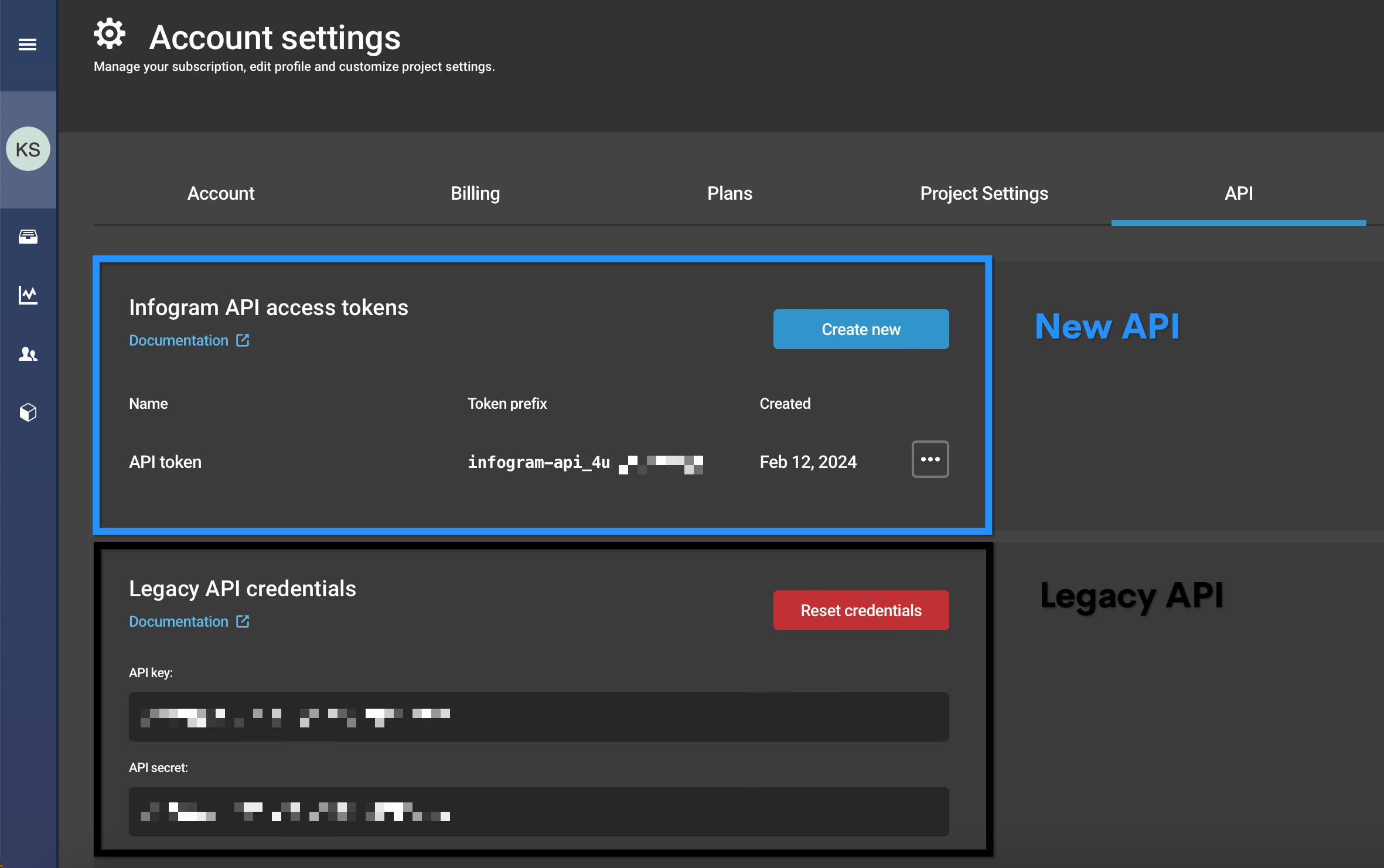
Task: Open the cube icon in sidebar
Action: click(28, 412)
